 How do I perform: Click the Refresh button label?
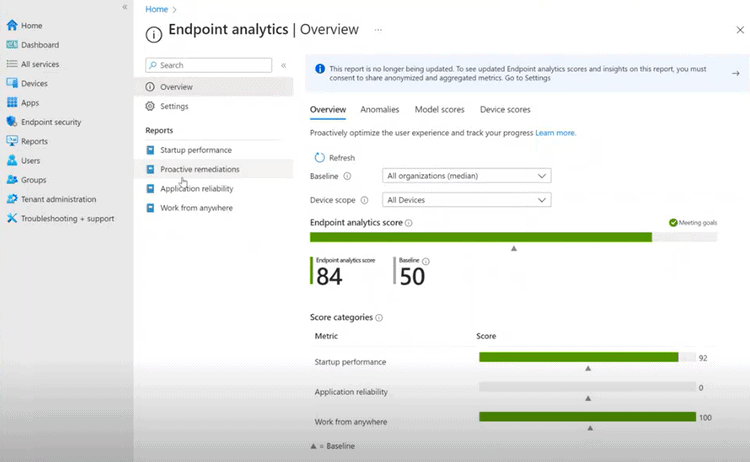342,157
